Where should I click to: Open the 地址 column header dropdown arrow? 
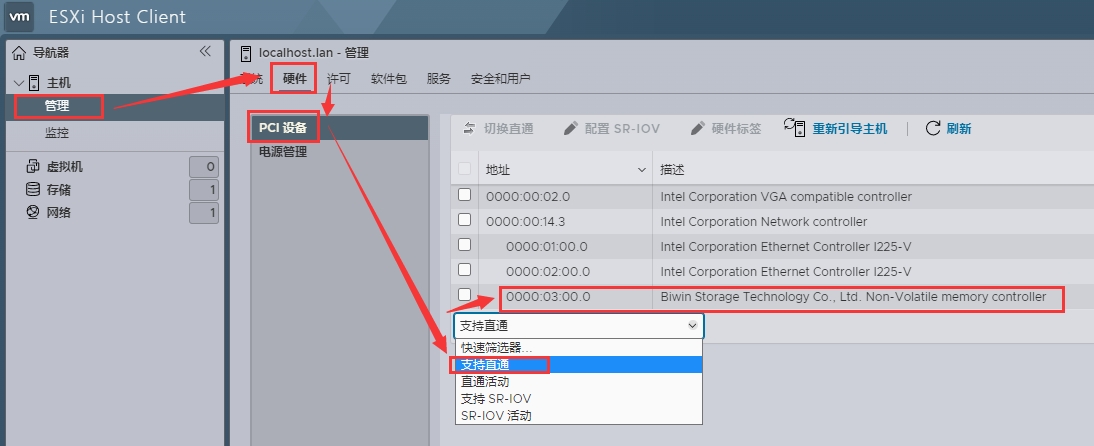tap(642, 170)
